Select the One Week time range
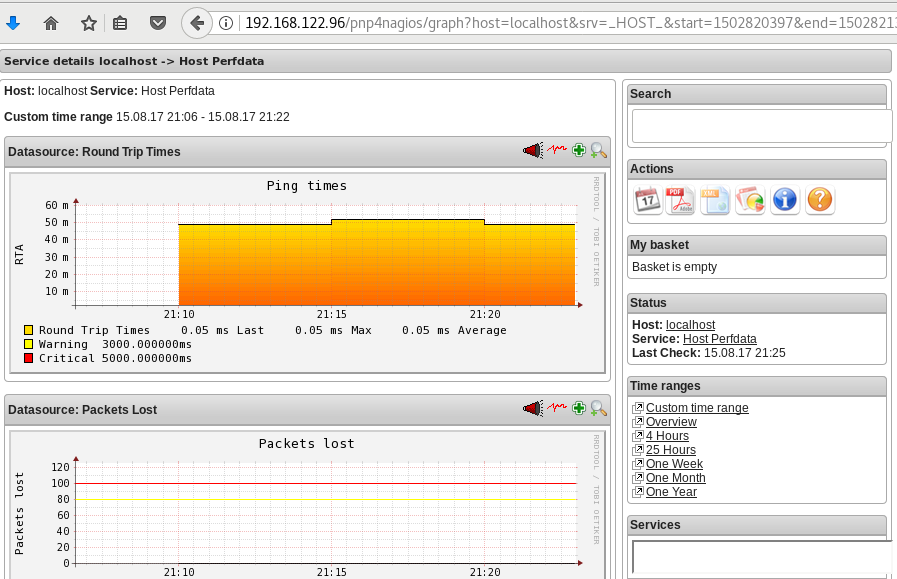 (675, 463)
